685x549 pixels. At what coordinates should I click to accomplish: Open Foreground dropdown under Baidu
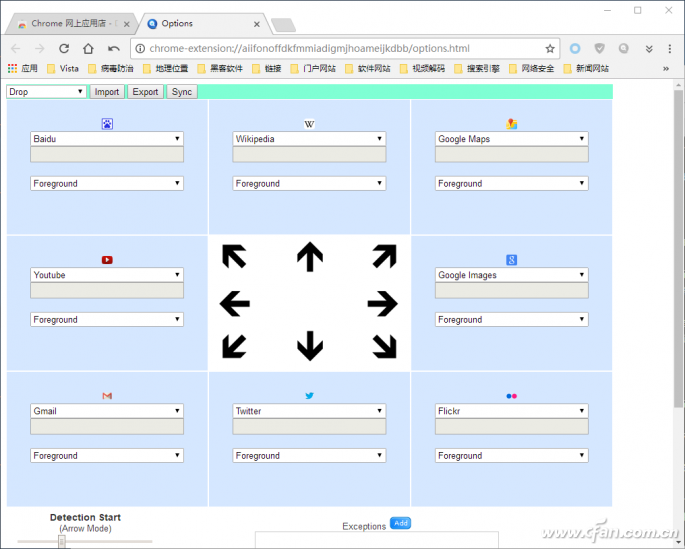[x=107, y=183]
